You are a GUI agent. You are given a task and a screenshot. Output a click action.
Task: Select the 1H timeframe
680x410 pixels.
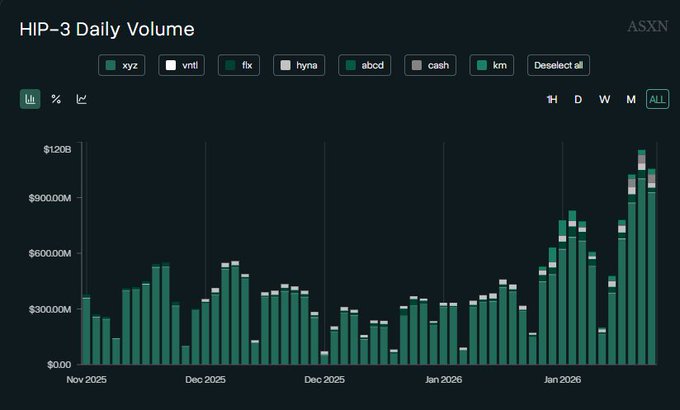point(552,99)
